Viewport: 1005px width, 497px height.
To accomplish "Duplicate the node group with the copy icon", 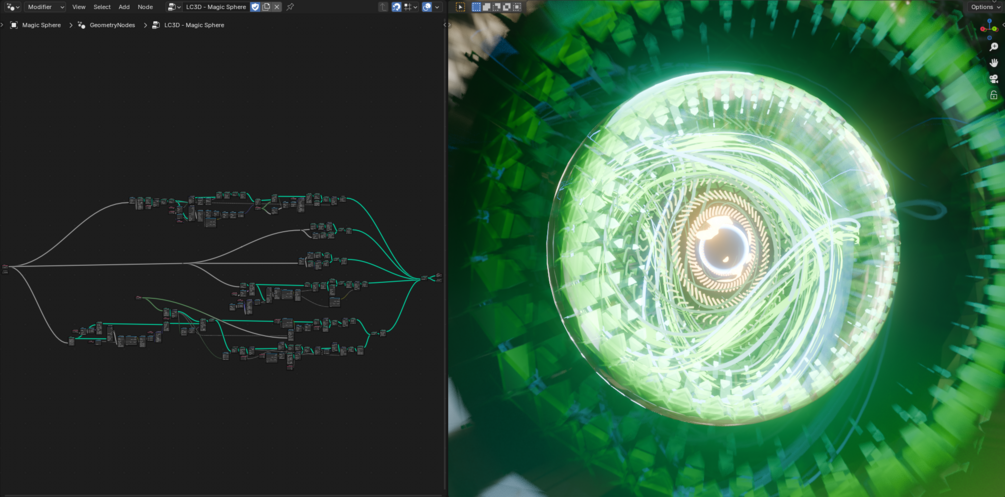I will [x=266, y=6].
